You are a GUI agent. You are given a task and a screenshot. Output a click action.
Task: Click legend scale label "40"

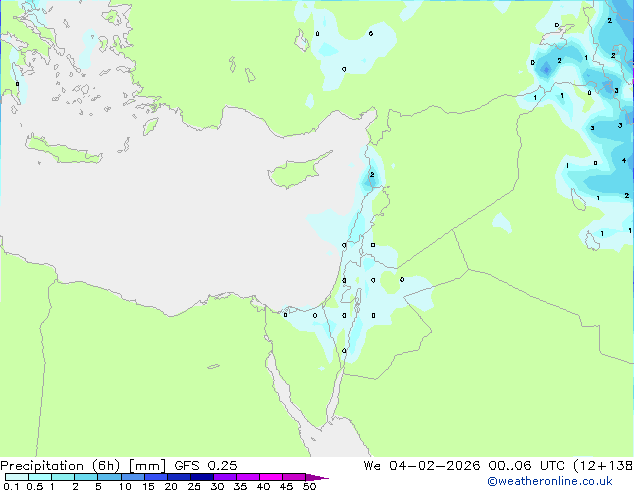click(x=263, y=486)
